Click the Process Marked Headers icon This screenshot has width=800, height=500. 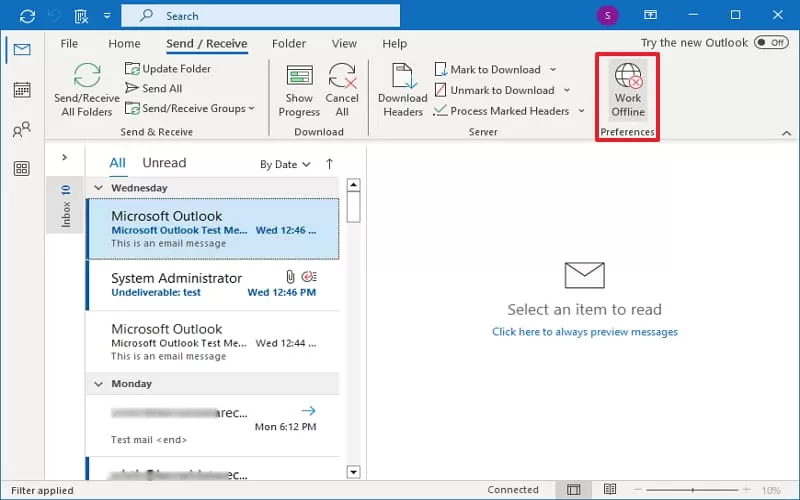(x=440, y=110)
